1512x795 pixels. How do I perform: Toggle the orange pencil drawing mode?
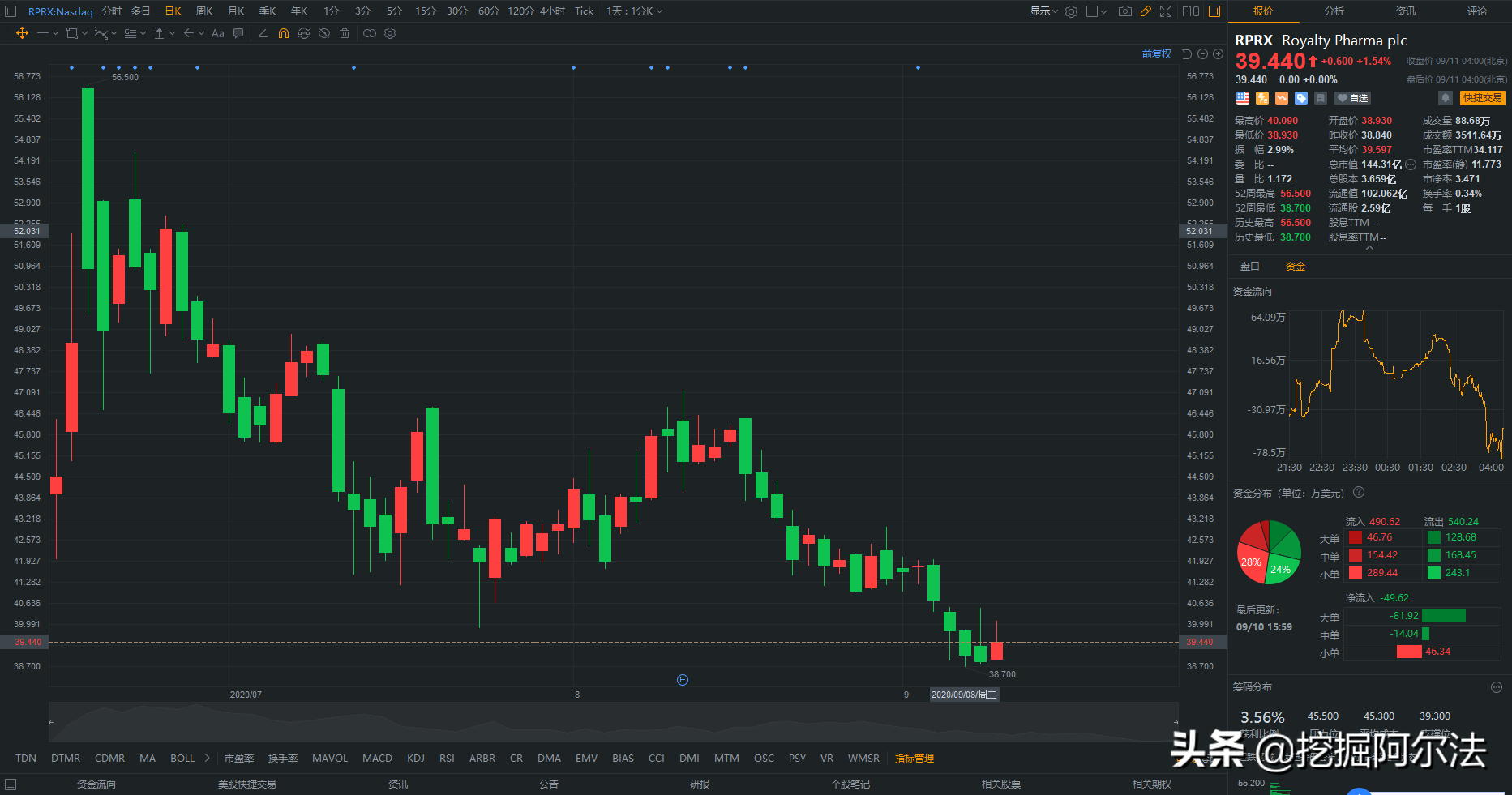1146,11
